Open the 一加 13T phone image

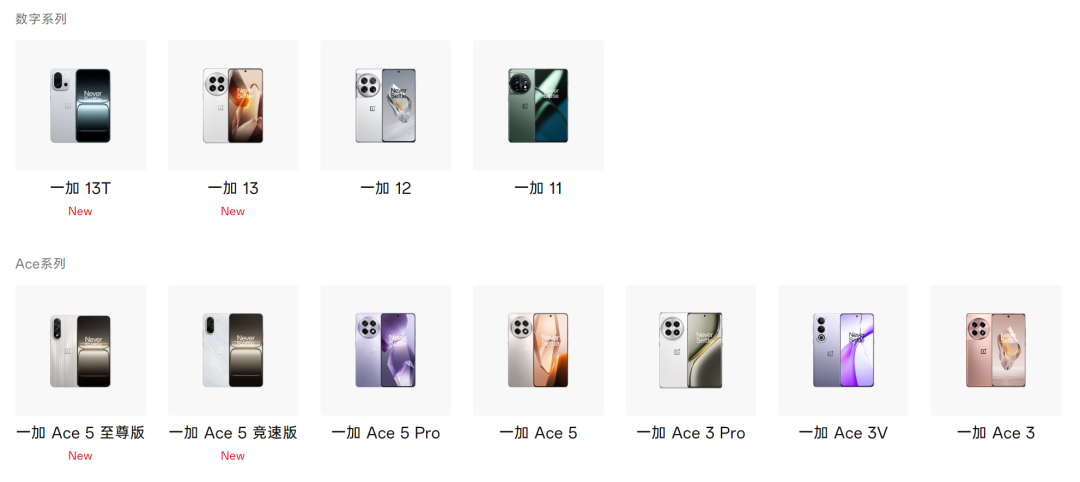coord(81,105)
